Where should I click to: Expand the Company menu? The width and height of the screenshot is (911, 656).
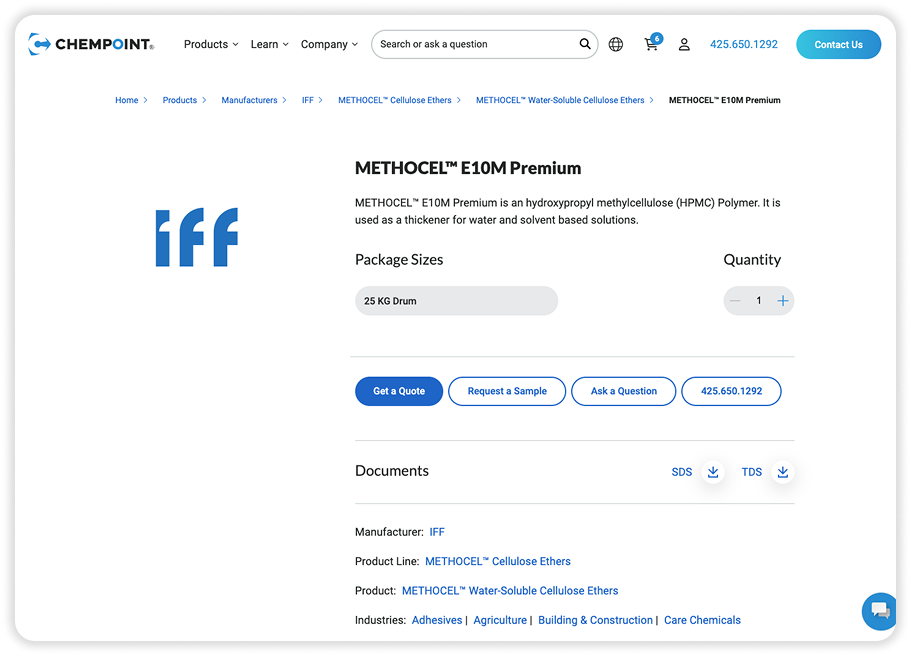click(329, 44)
